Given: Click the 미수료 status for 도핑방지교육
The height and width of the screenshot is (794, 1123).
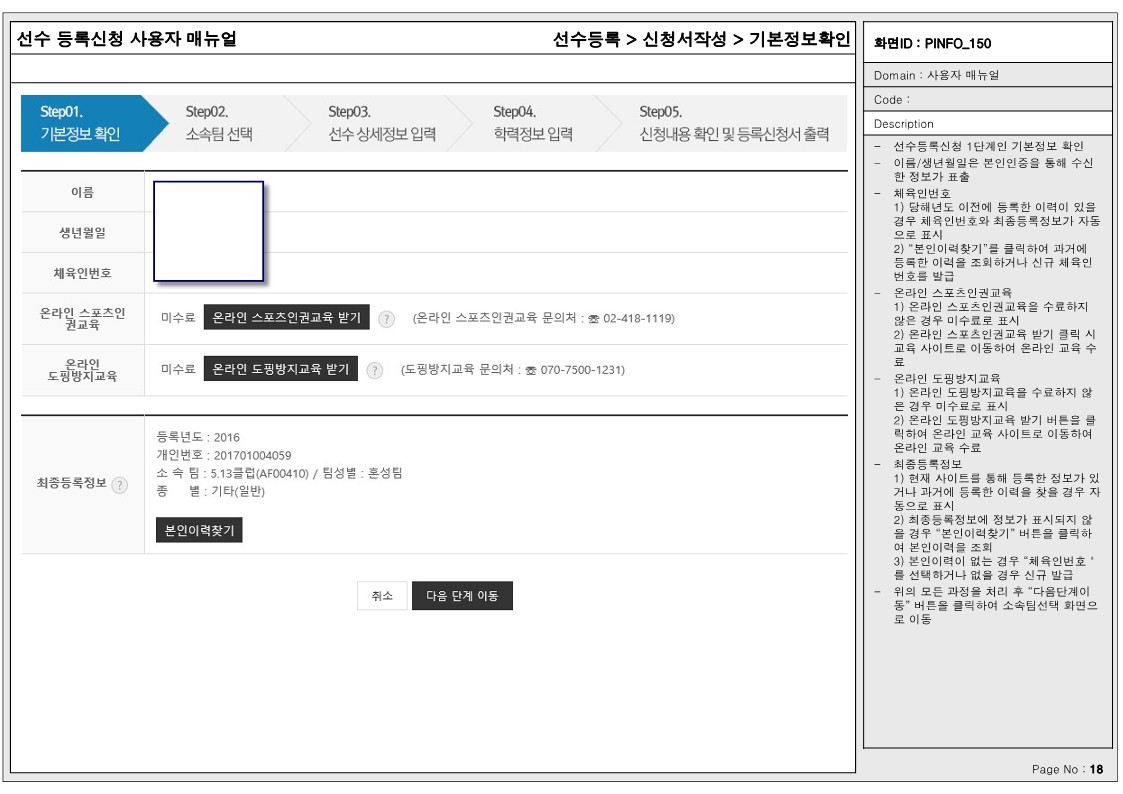Looking at the screenshot, I should [177, 370].
